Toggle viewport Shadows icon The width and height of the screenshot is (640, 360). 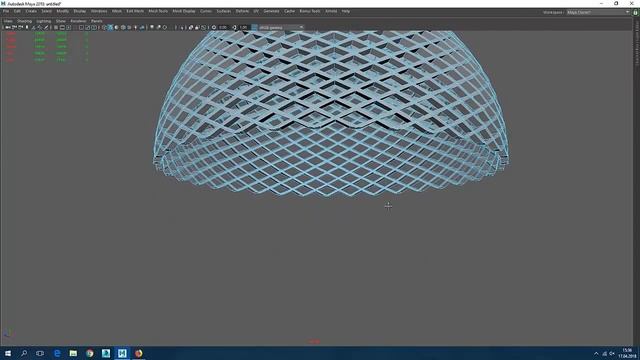[142, 27]
